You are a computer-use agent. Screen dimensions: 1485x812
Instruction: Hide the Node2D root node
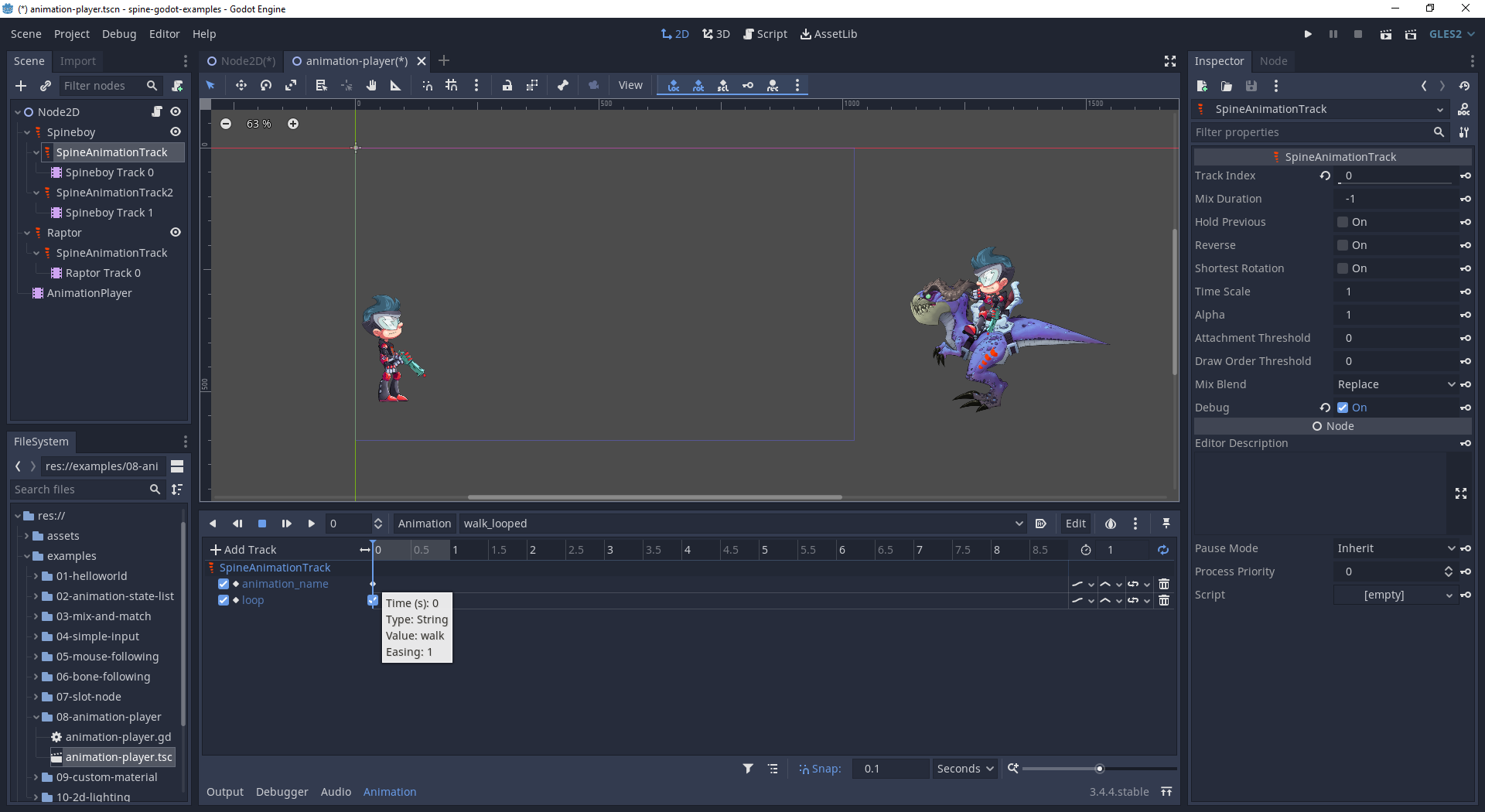(176, 112)
